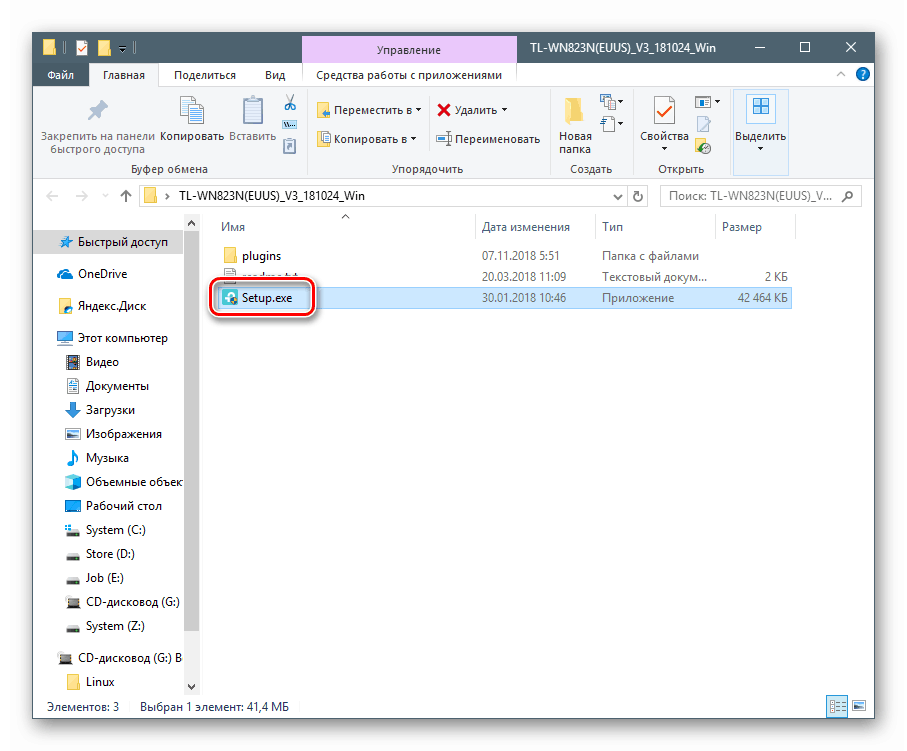Click the Properties icon in the quick access toolbar
Screen dimensions: 907x751
82,47
